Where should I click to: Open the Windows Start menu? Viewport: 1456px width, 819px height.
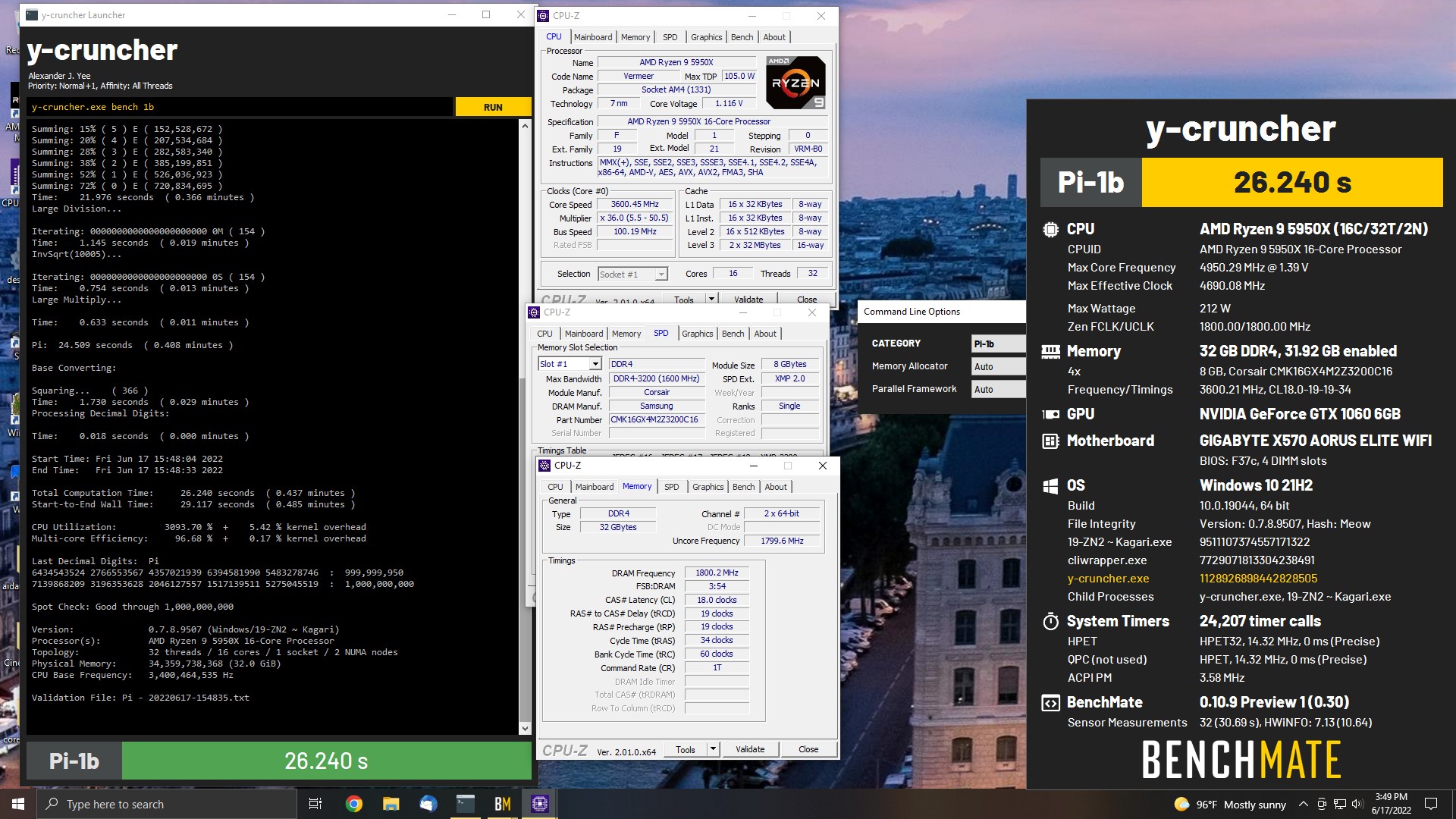[18, 804]
